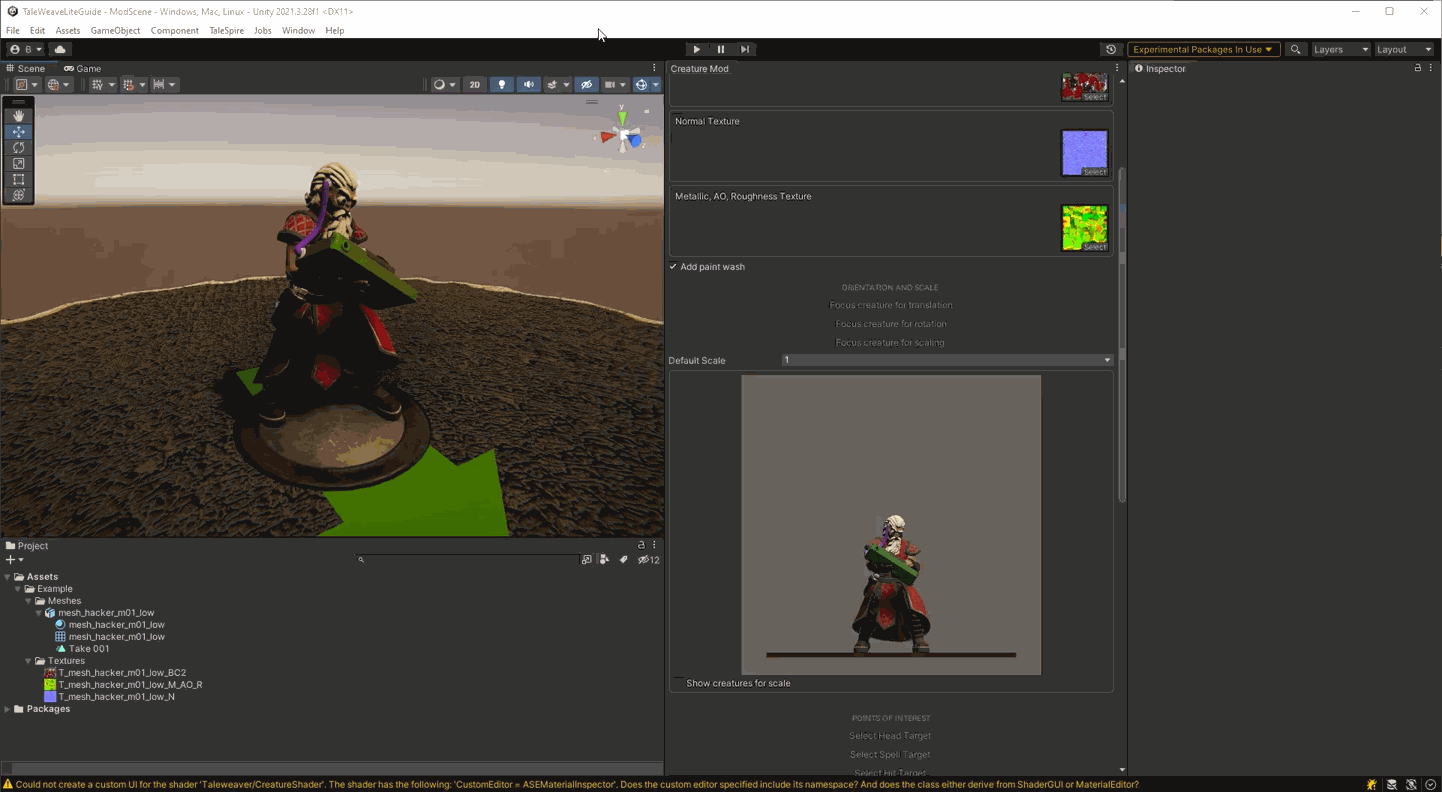Select the Rect transform tool
1442x792 pixels.
tap(18, 180)
